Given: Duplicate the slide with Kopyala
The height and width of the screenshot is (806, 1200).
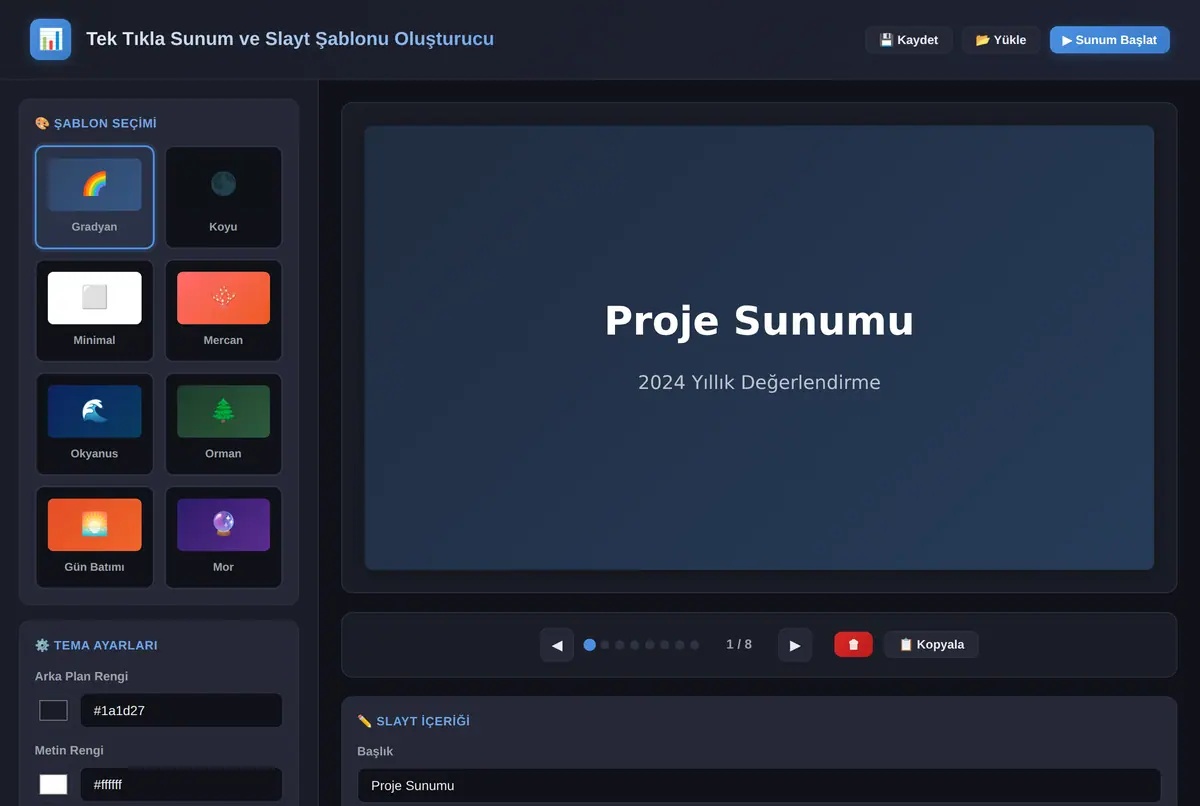Looking at the screenshot, I should (931, 645).
